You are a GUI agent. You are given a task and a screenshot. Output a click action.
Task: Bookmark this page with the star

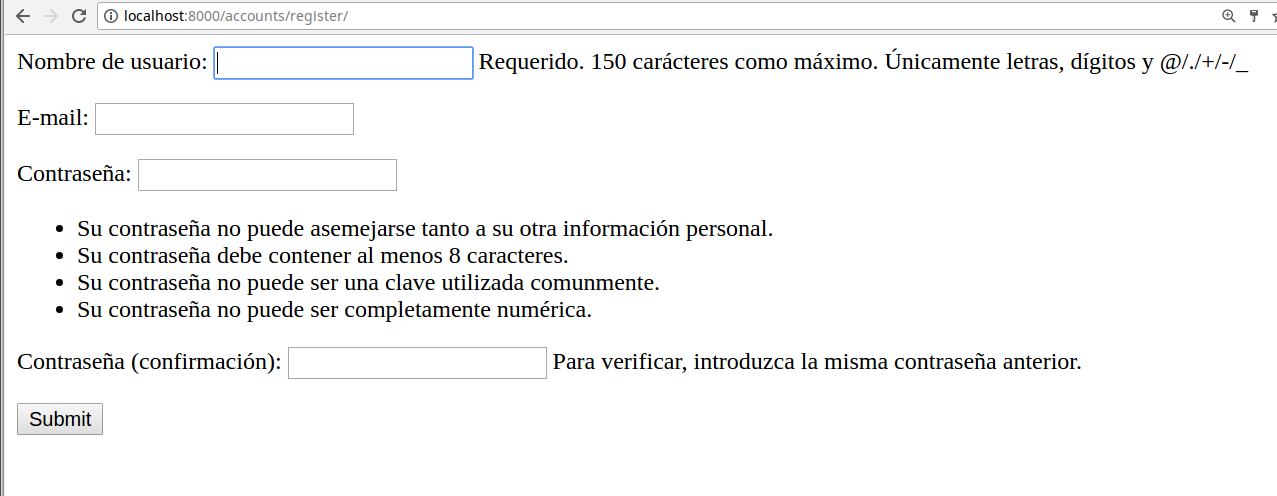click(1273, 16)
